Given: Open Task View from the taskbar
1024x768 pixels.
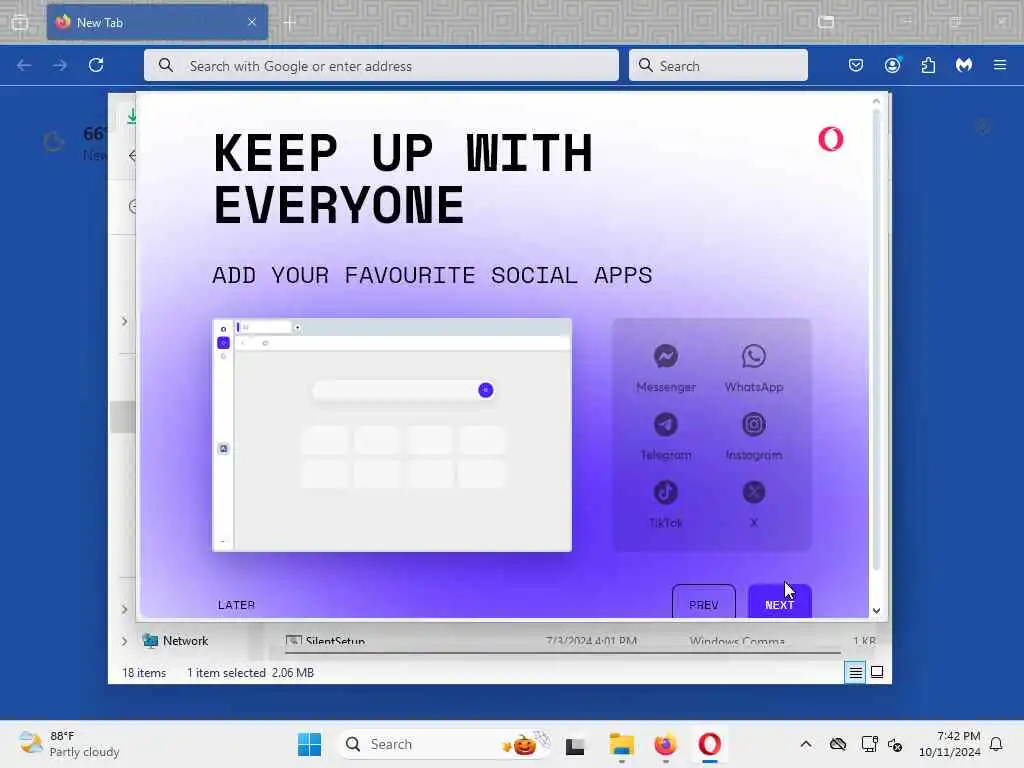Looking at the screenshot, I should [x=575, y=745].
